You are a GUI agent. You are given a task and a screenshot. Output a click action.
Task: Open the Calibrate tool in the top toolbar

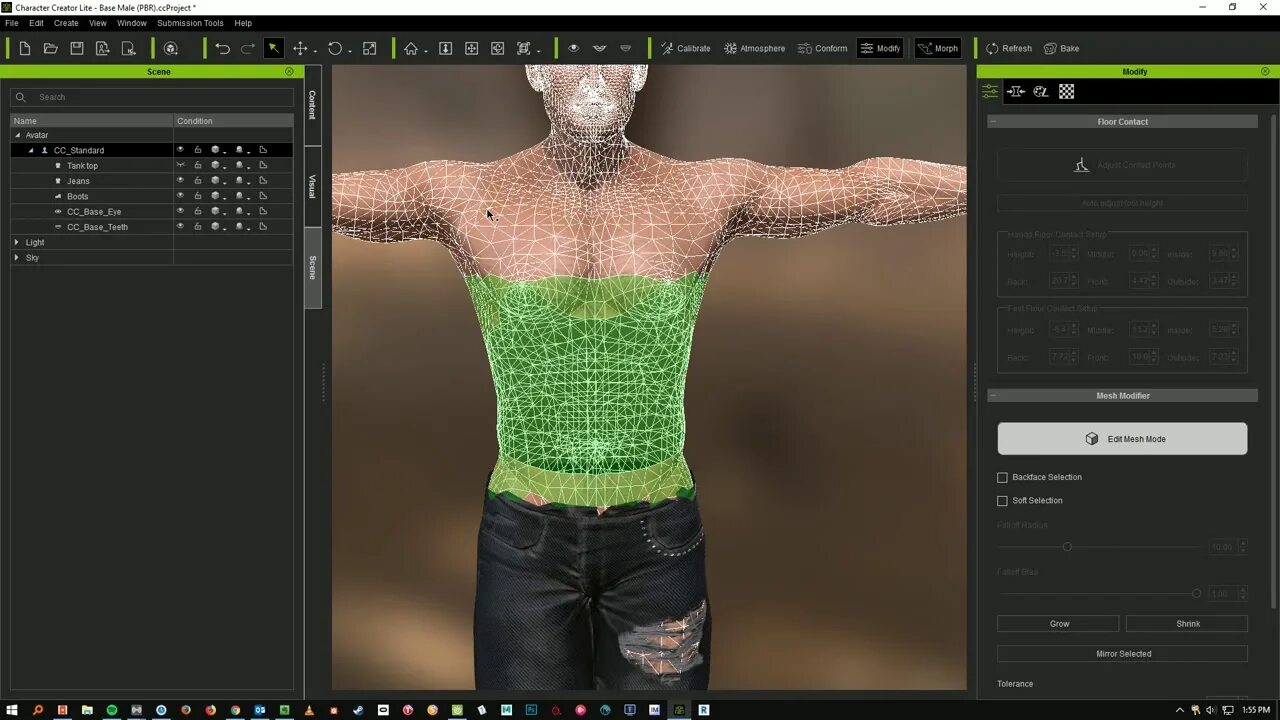686,48
